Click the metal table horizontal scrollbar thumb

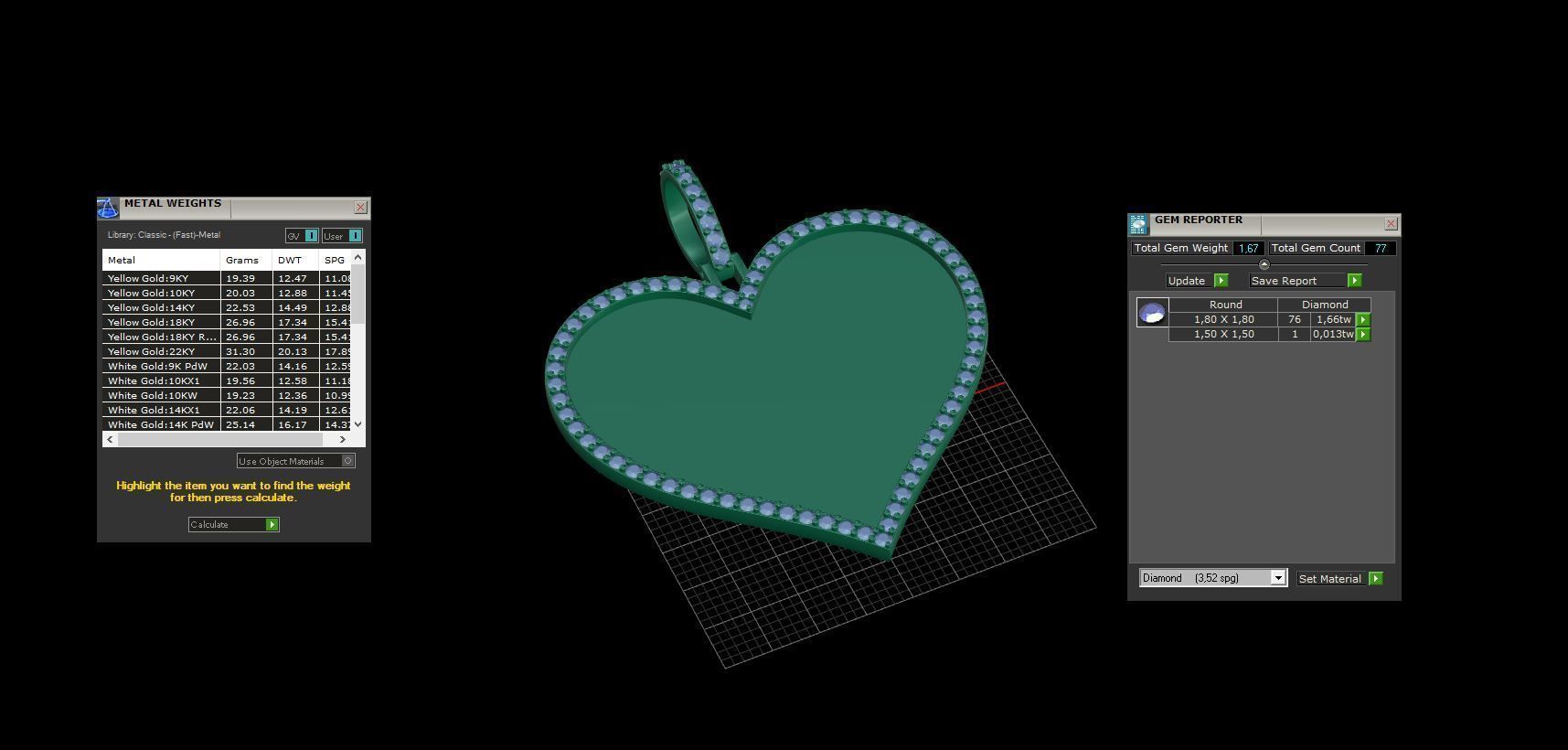[220, 440]
